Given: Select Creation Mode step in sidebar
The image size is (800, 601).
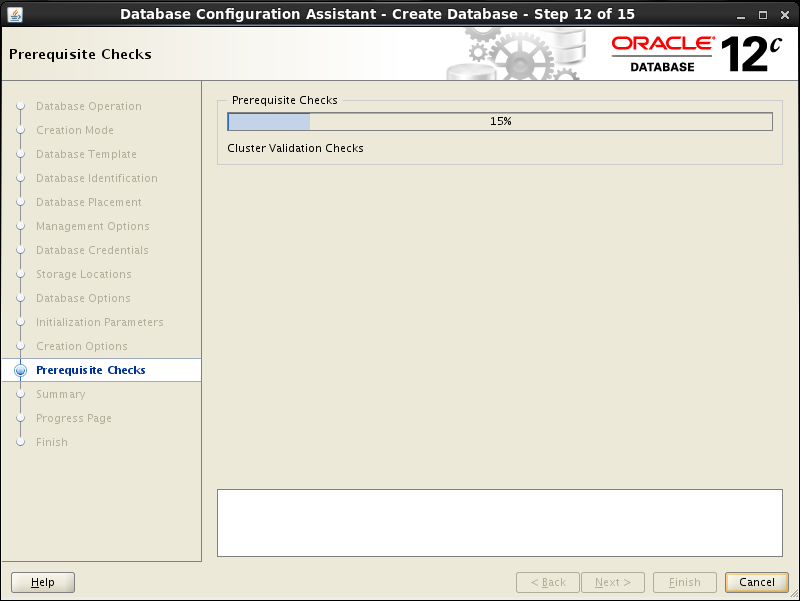Looking at the screenshot, I should [75, 130].
